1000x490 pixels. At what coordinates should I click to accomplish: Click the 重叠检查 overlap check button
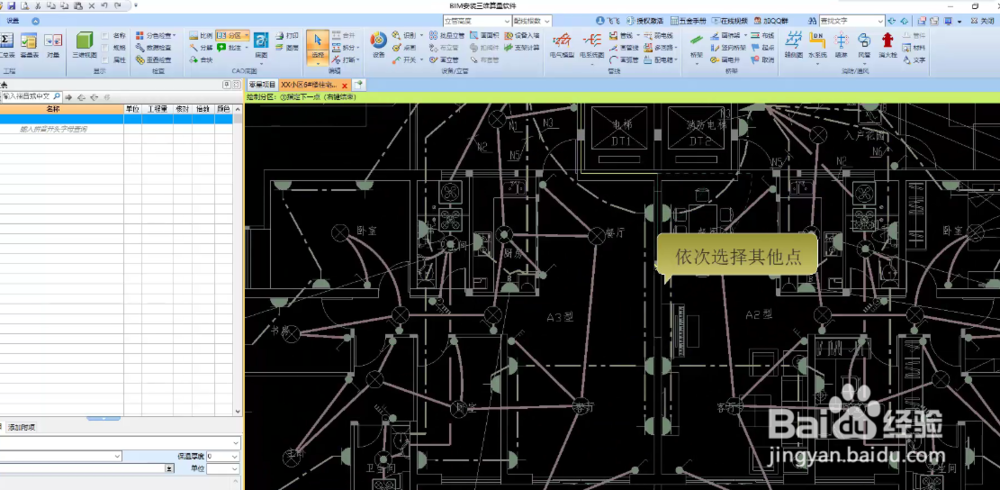tap(154, 60)
